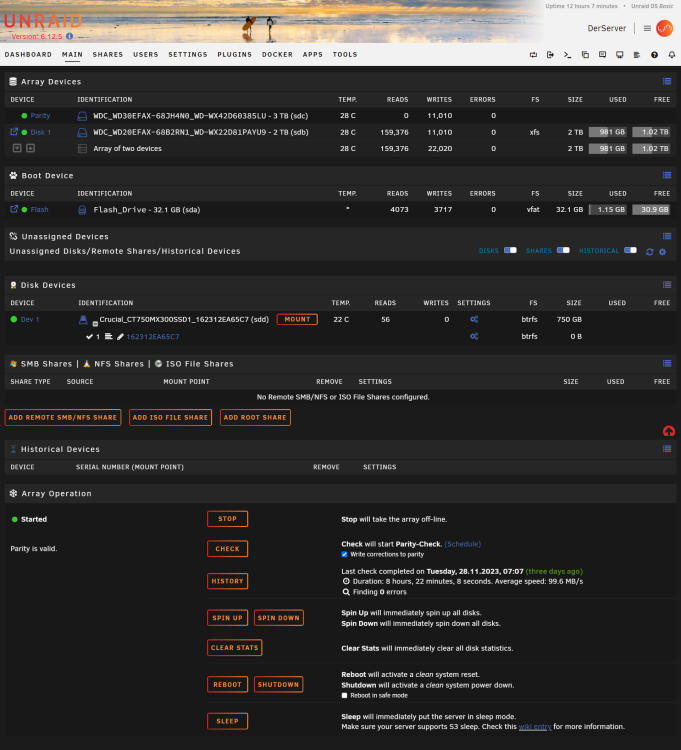The height and width of the screenshot is (750, 681).
Task: Click the file manager (copy) icon in toolbar
Action: pyautogui.click(x=585, y=55)
